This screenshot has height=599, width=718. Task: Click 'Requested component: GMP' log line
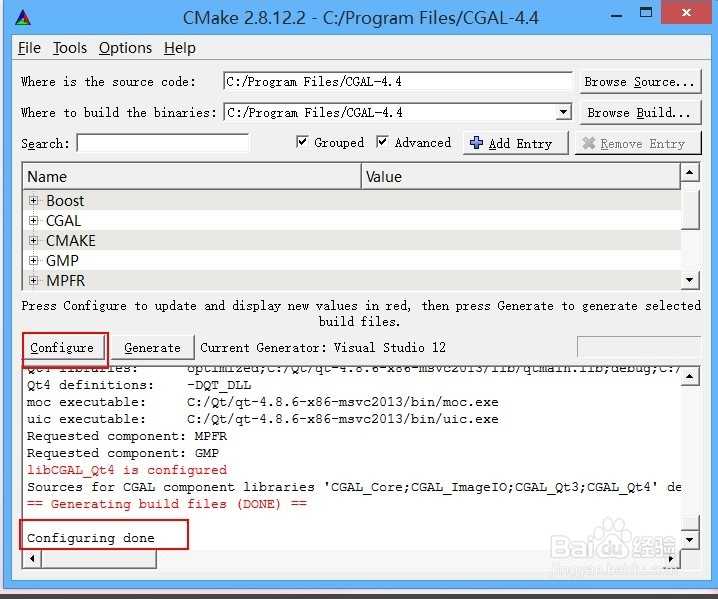click(123, 452)
